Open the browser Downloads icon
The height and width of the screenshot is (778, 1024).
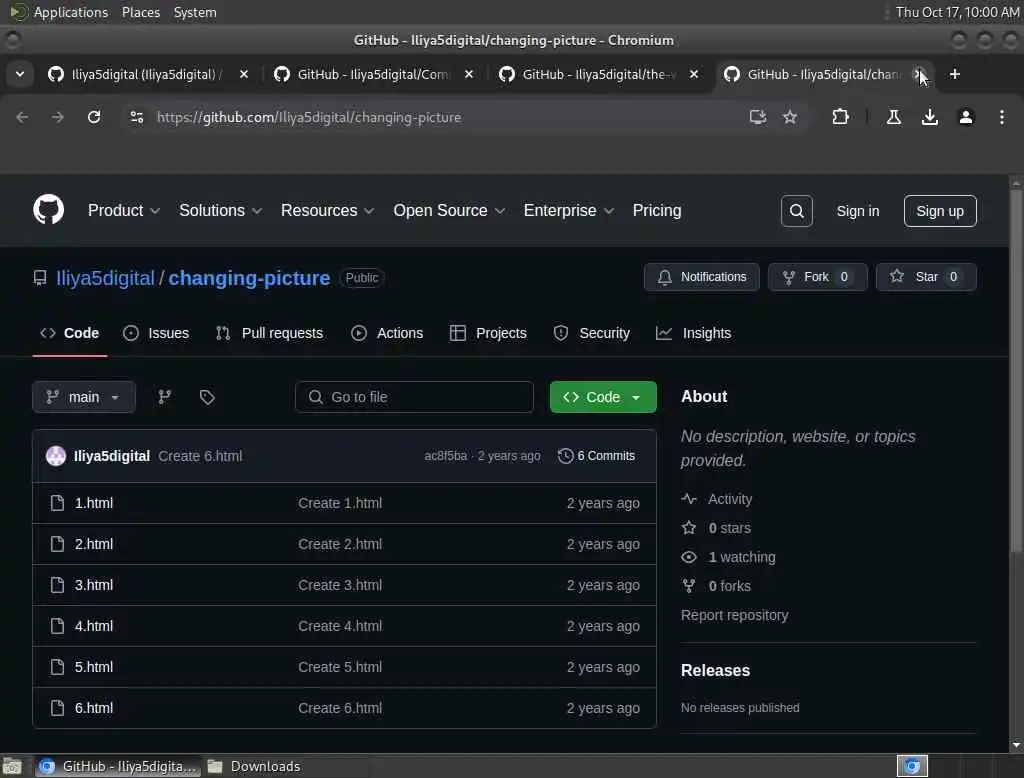pyautogui.click(x=930, y=117)
